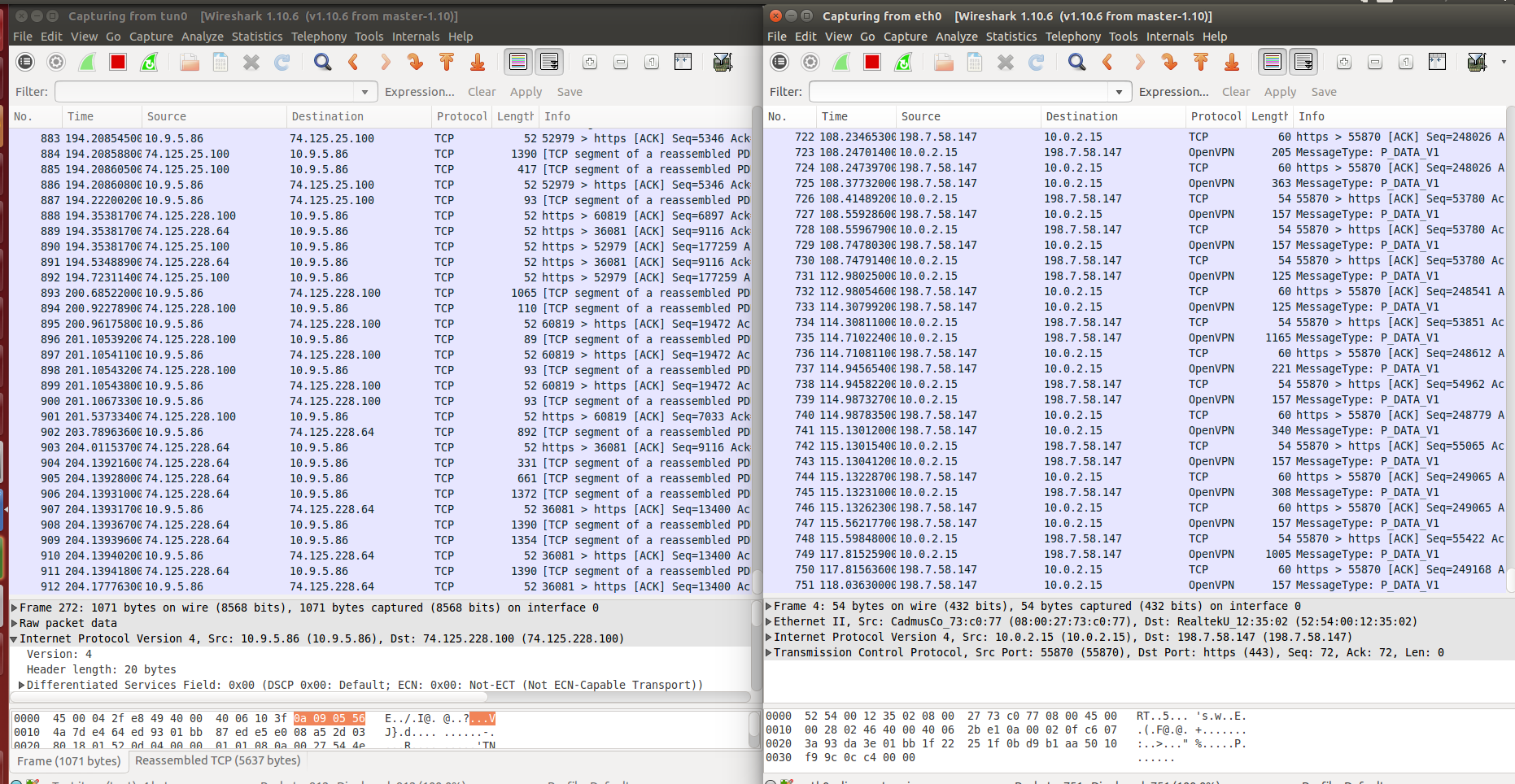Edit capture filters in tun0 window

click(722, 62)
